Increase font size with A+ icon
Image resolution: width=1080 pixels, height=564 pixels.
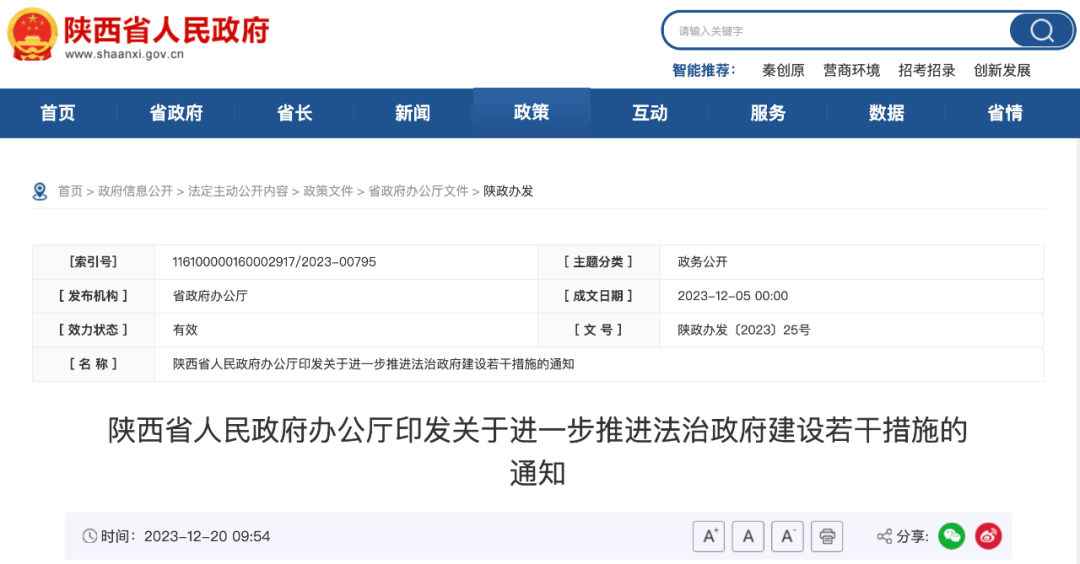pos(708,537)
